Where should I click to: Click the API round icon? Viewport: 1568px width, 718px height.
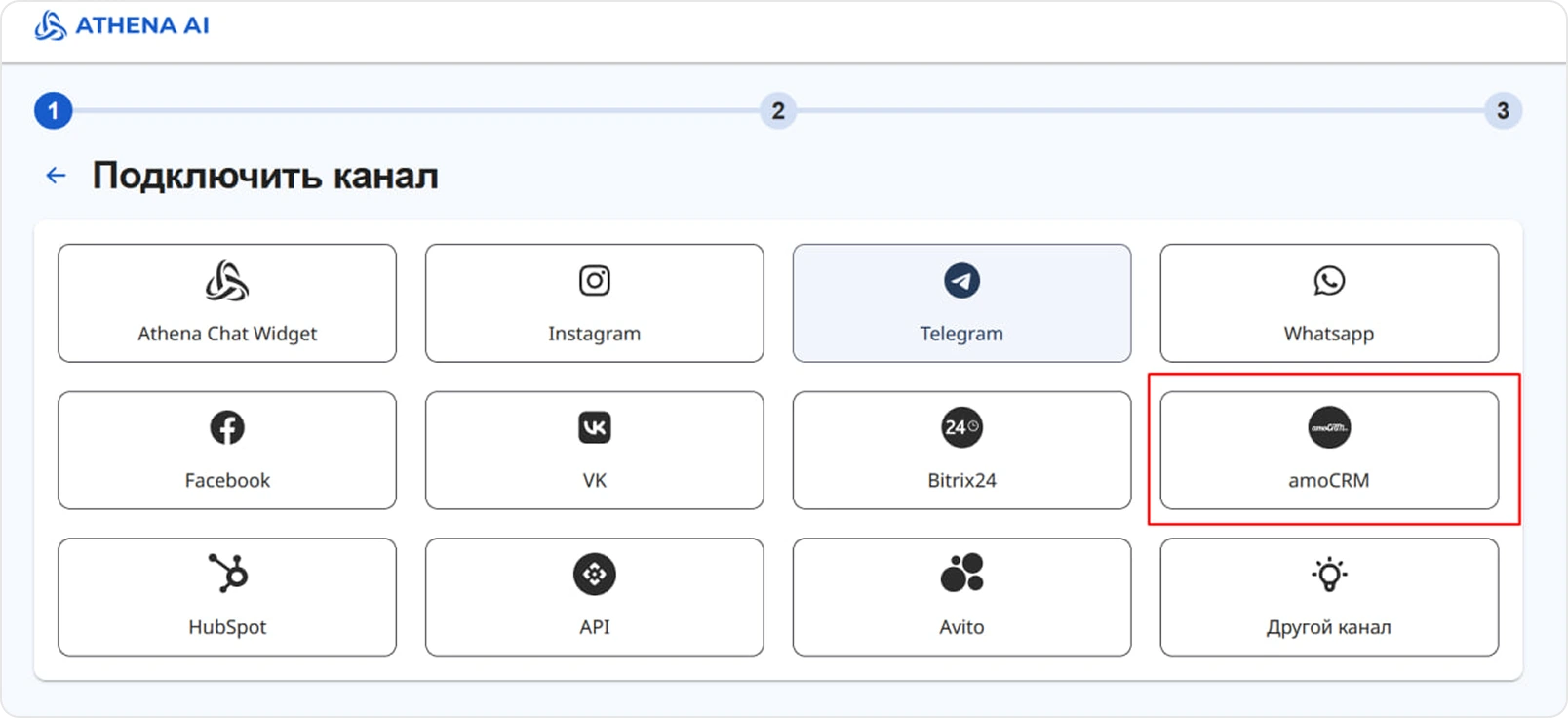(595, 575)
